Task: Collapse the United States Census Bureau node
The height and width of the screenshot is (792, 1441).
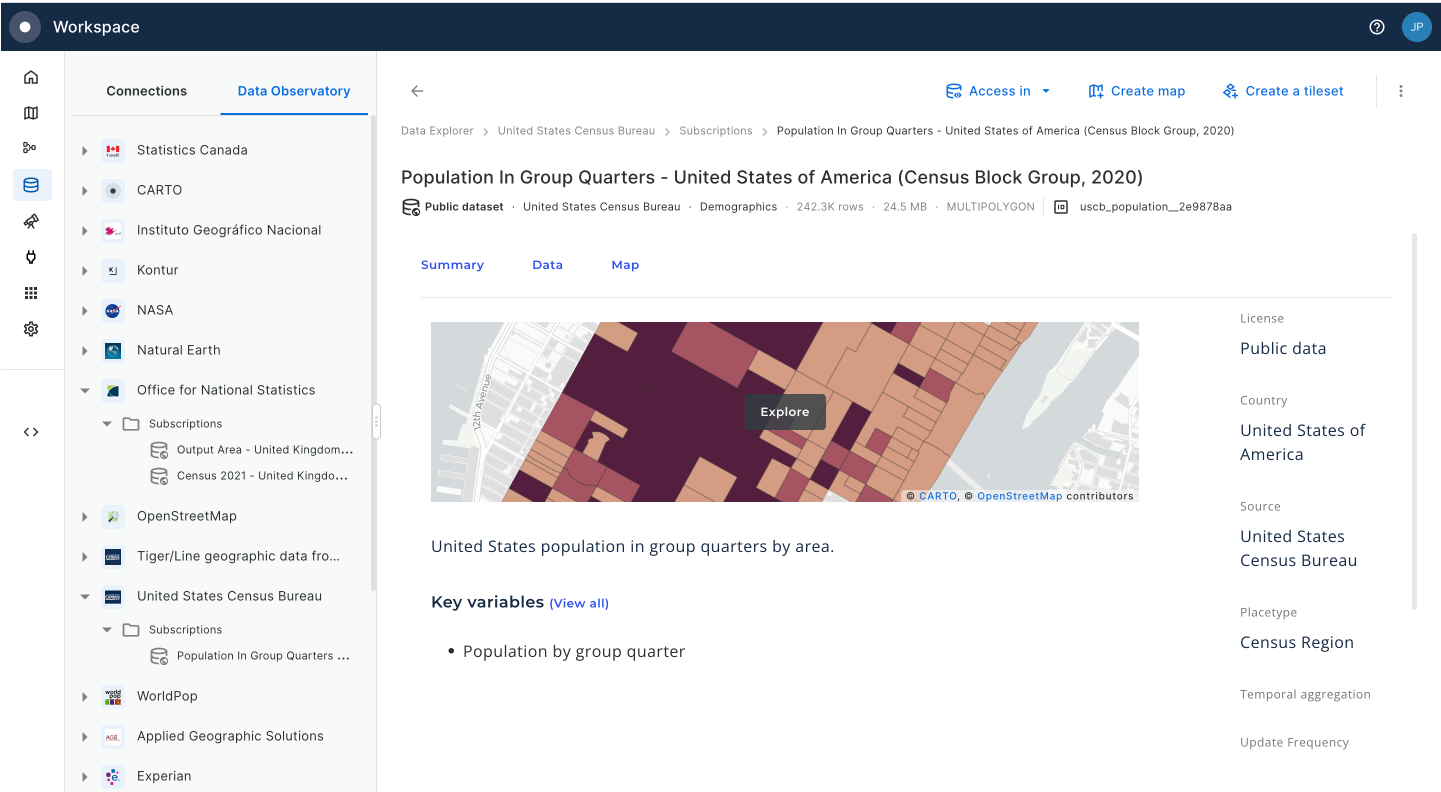Action: pyautogui.click(x=85, y=596)
